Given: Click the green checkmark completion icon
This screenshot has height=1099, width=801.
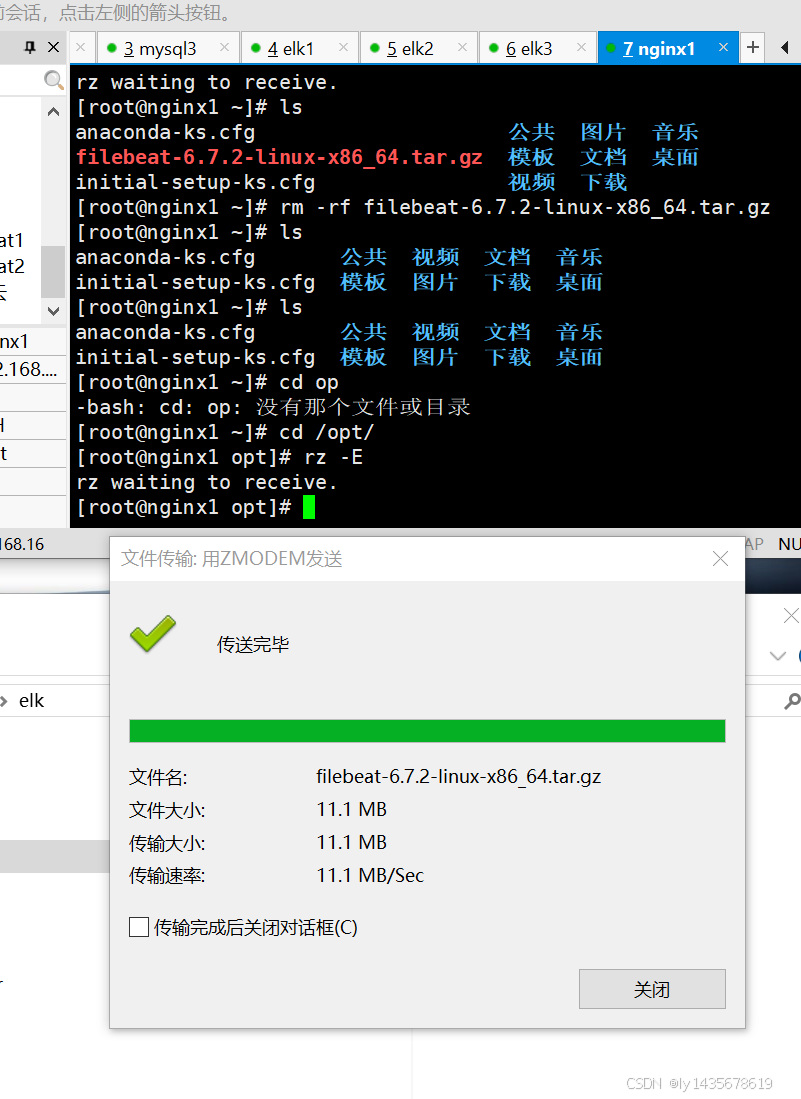Looking at the screenshot, I should coord(153,634).
